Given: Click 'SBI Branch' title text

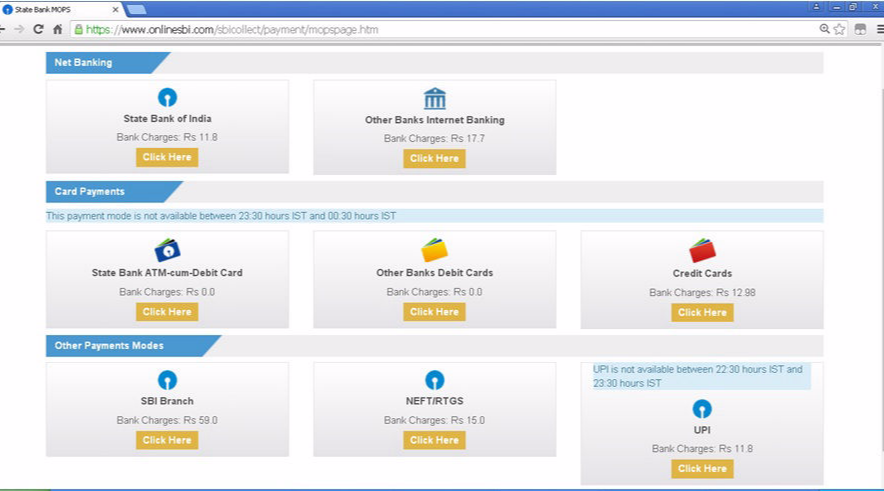Looking at the screenshot, I should click(167, 401).
